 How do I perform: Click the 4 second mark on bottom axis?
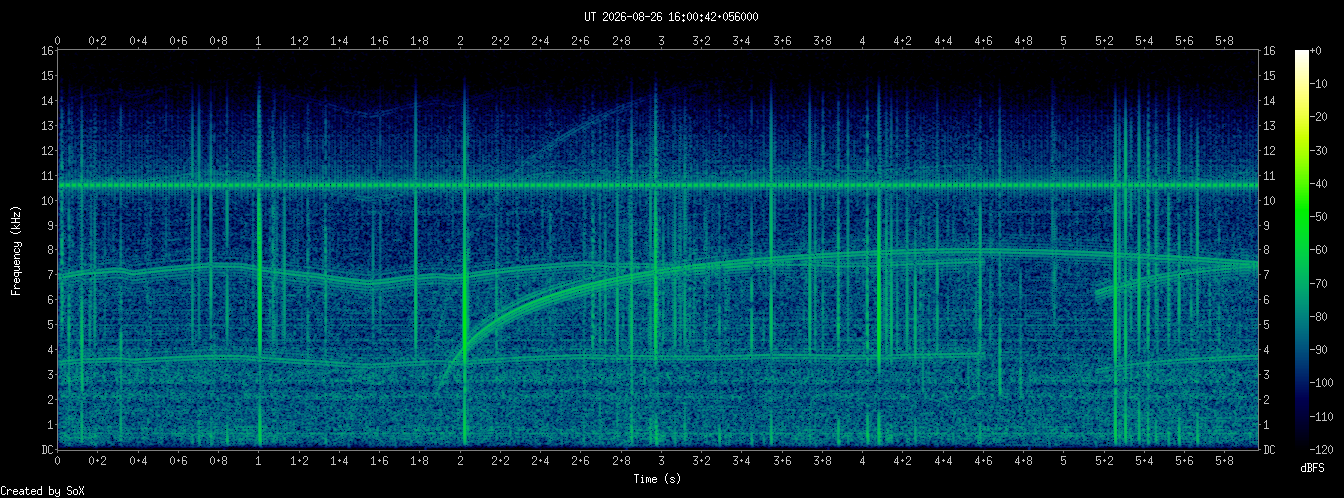(862, 460)
